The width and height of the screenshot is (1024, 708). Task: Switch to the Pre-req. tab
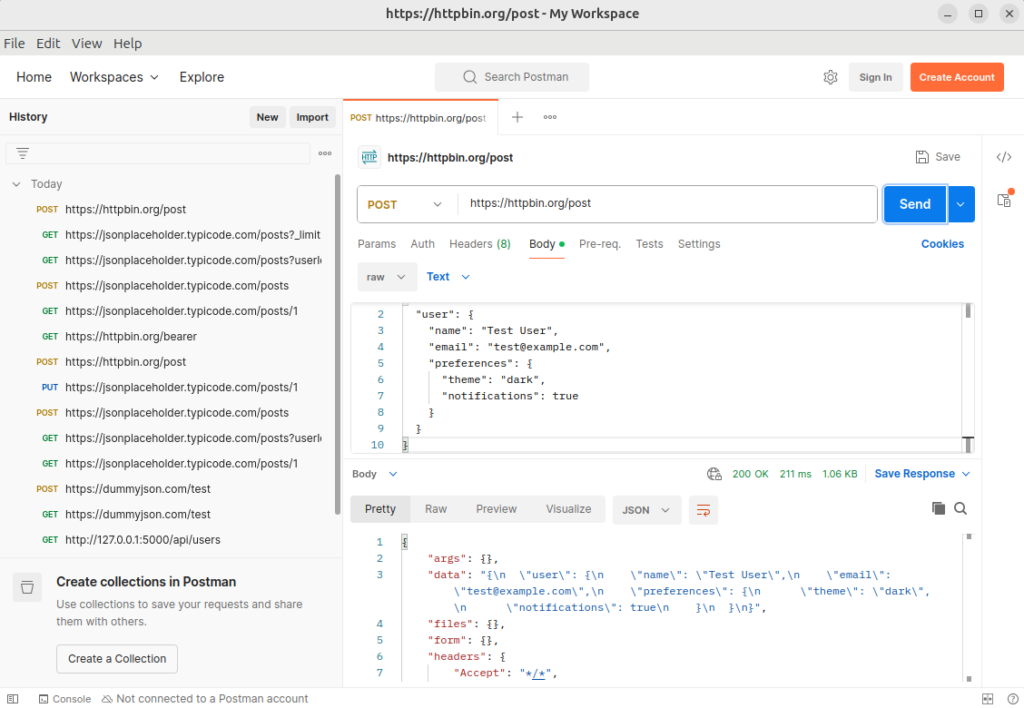(600, 244)
